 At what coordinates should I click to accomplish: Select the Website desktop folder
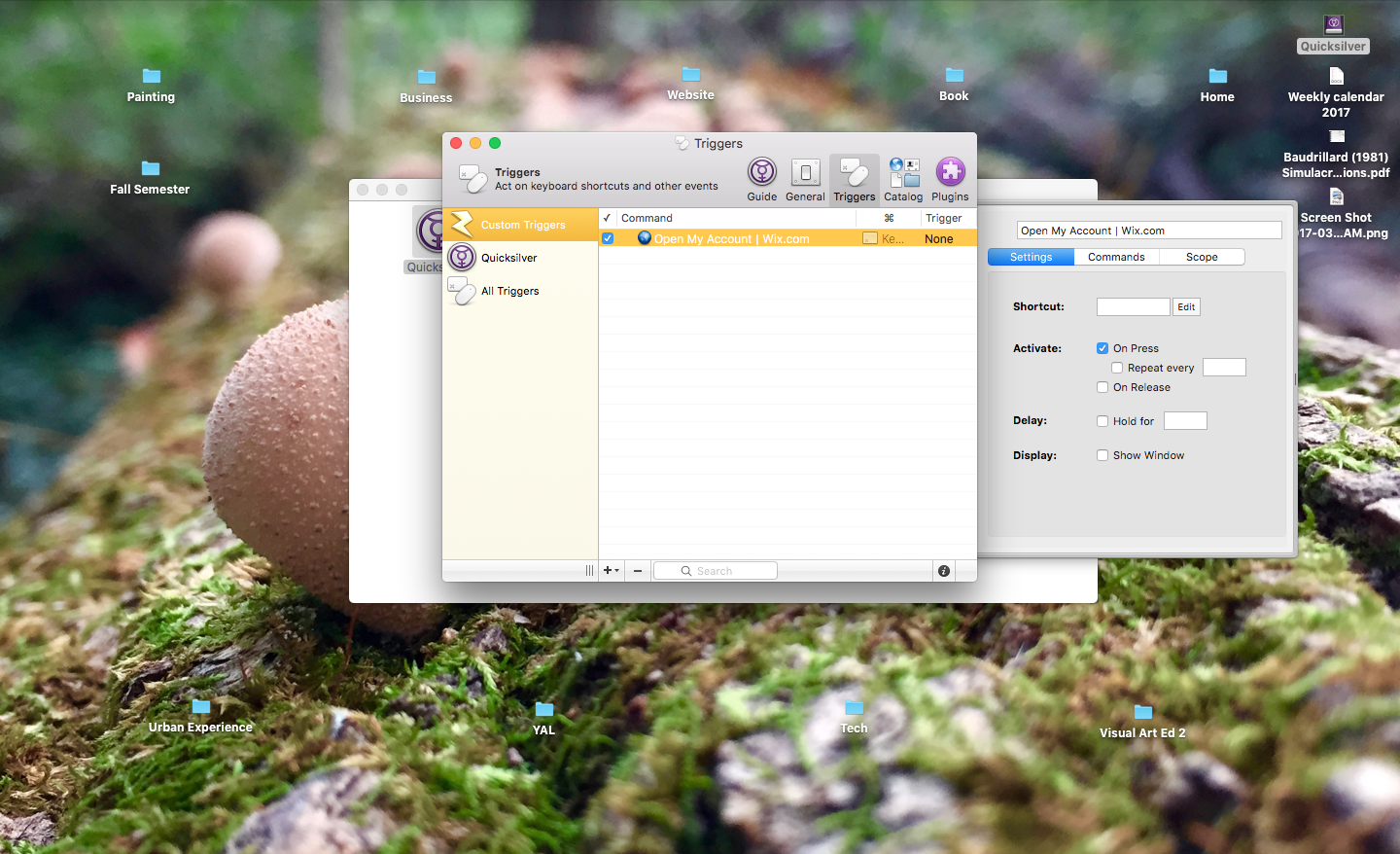[x=690, y=84]
